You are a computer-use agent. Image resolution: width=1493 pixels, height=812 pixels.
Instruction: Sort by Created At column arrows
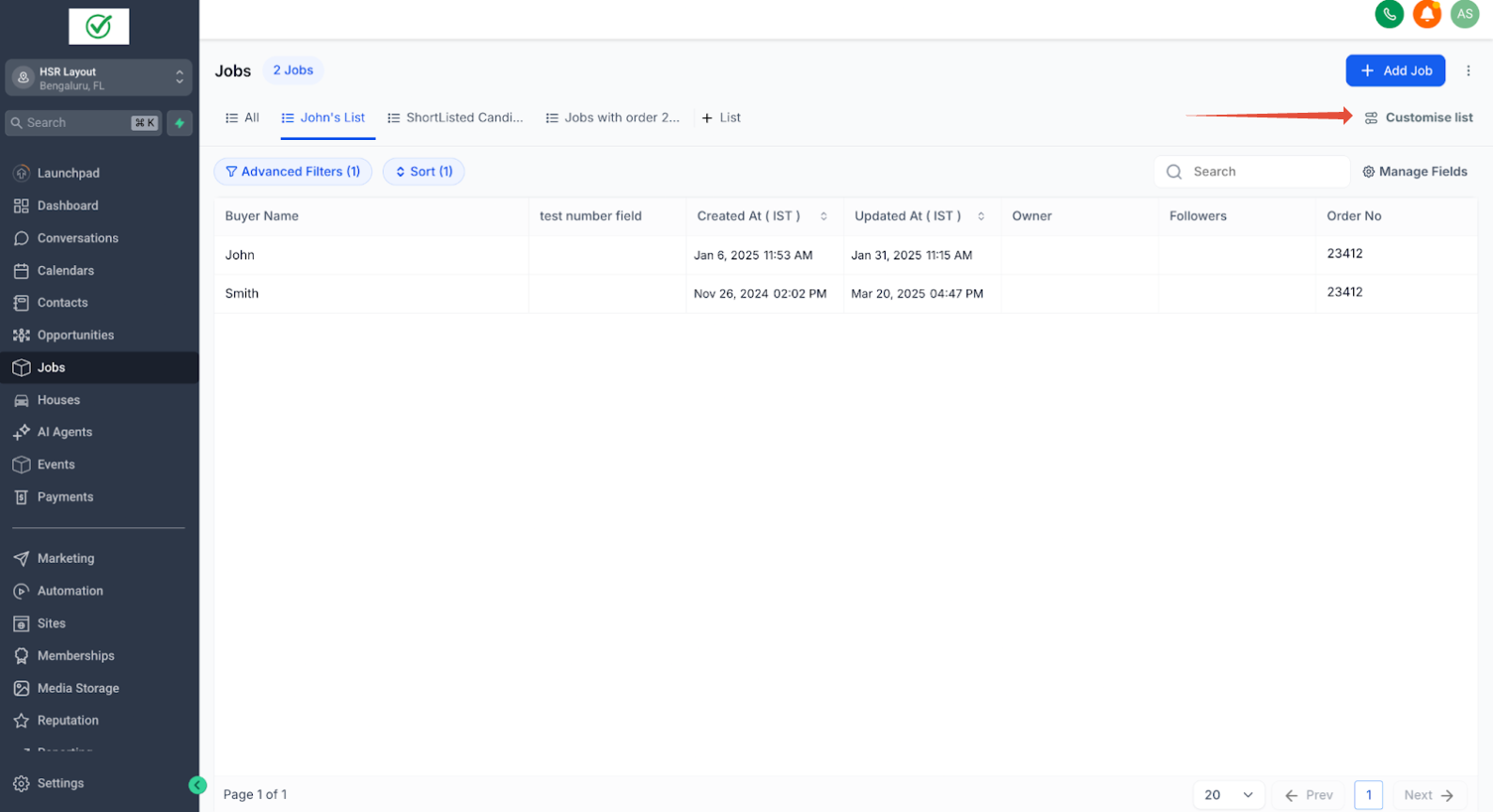click(824, 216)
